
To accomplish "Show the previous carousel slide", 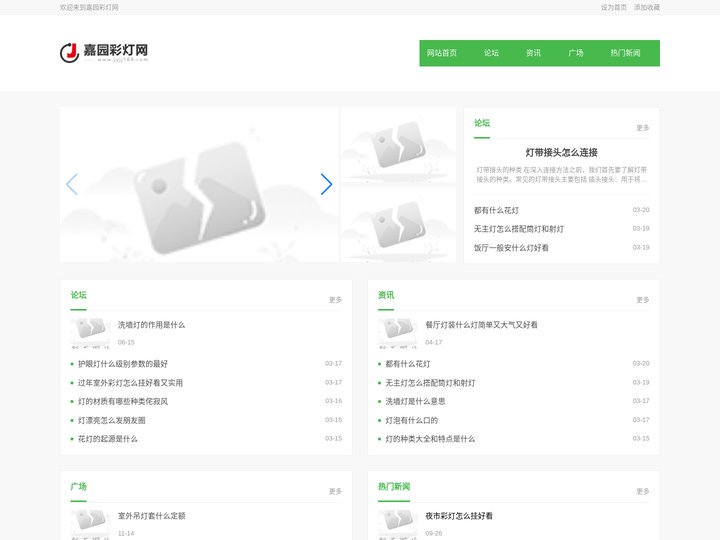I will [72, 185].
